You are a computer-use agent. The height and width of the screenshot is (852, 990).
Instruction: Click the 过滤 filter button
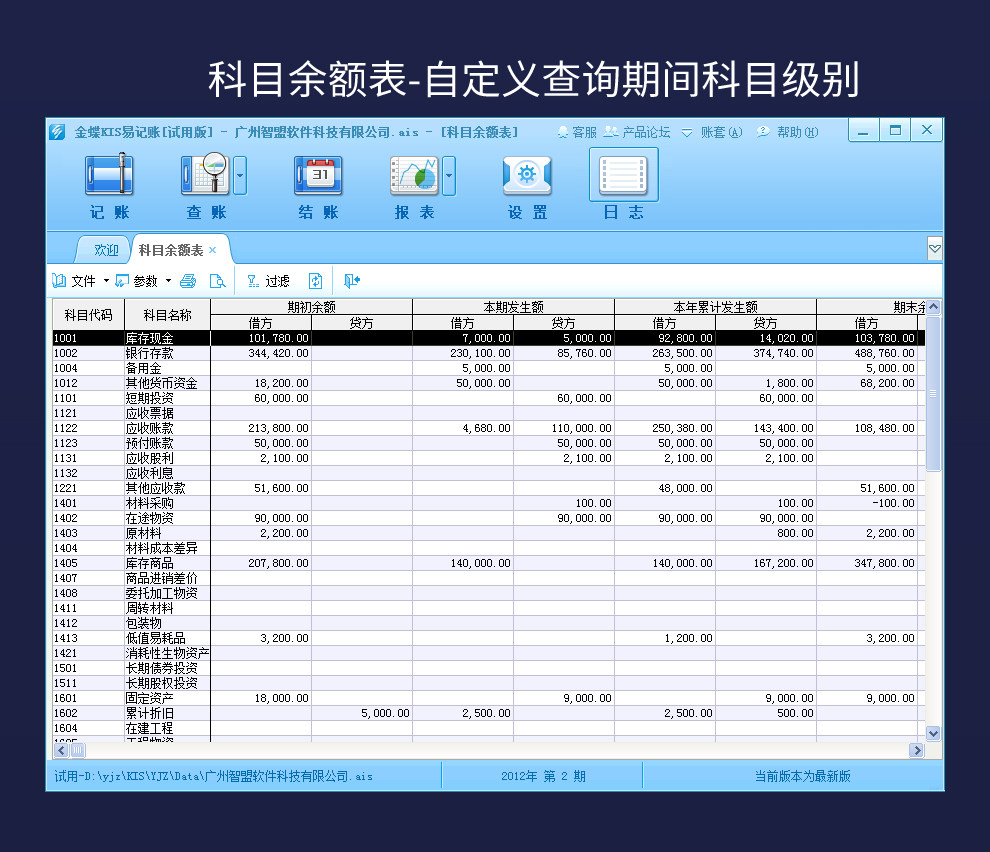268,281
